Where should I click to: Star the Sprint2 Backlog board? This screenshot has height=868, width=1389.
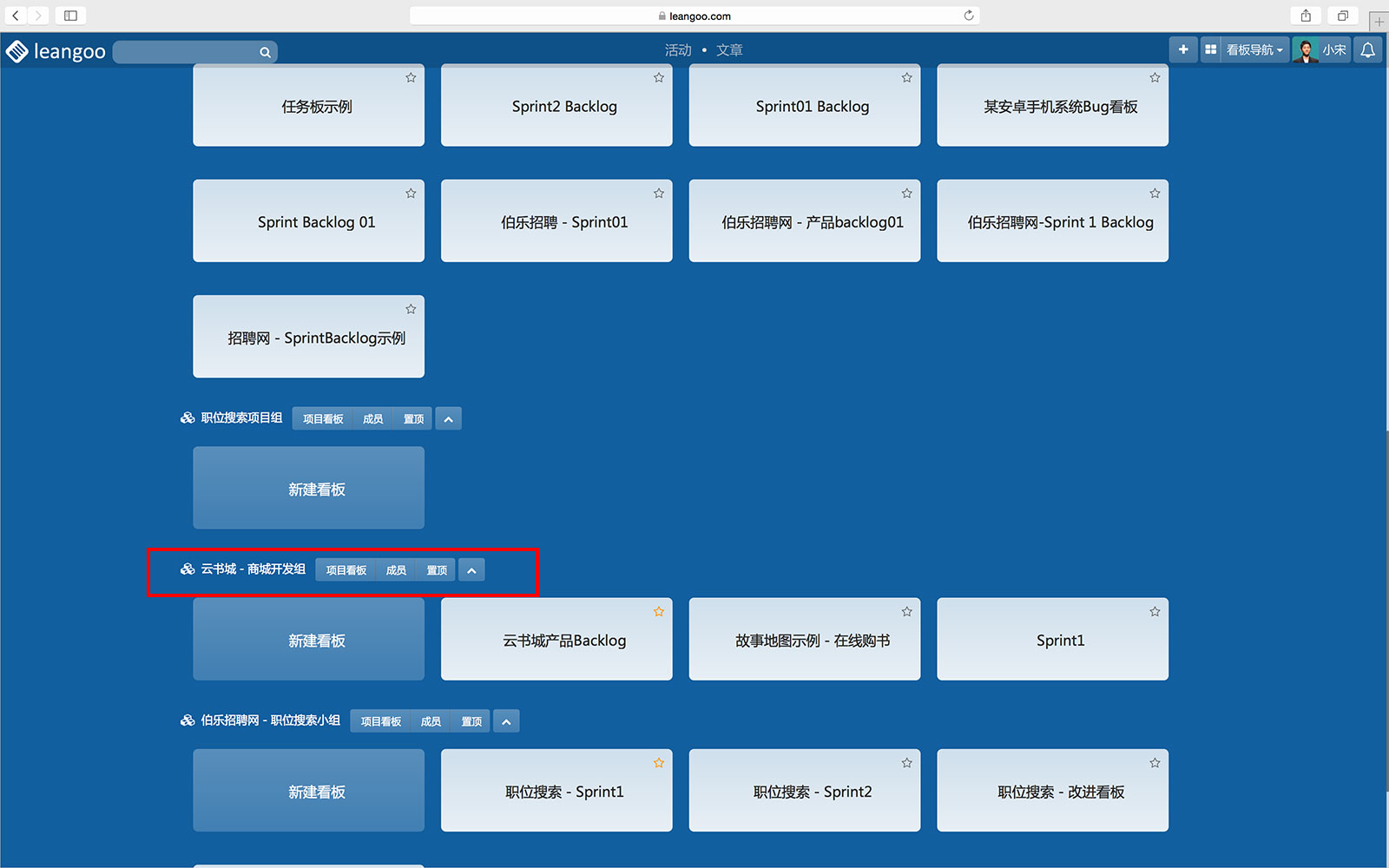click(x=659, y=78)
